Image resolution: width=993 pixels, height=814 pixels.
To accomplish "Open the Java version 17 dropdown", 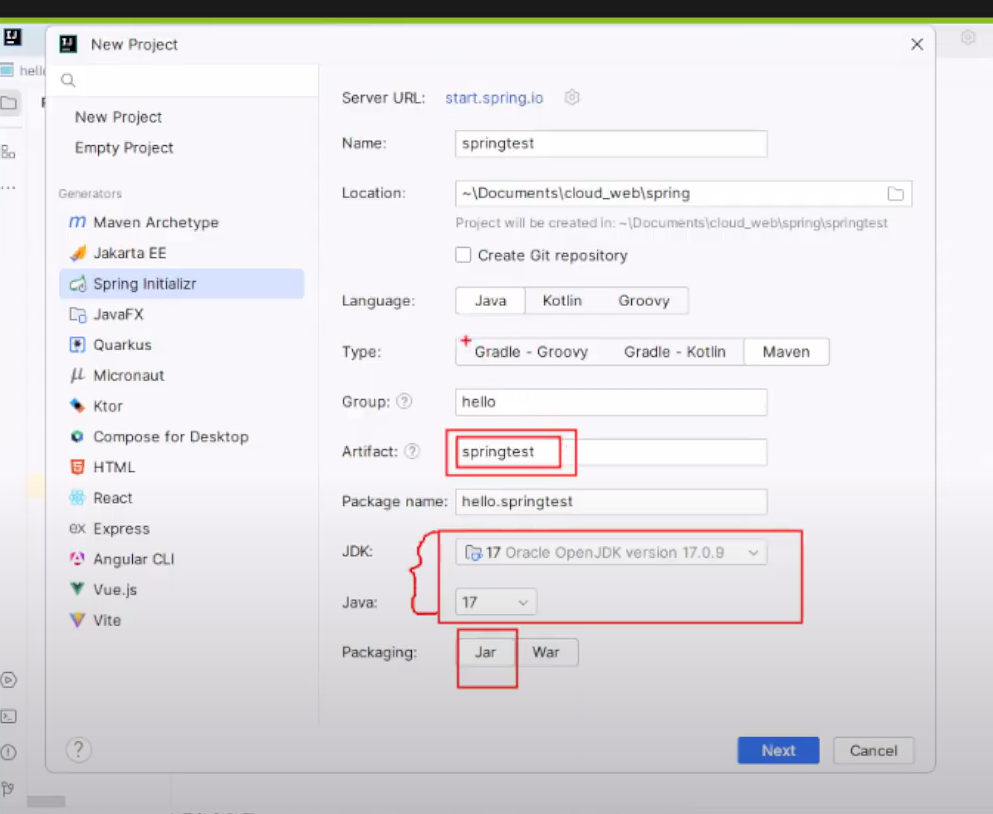I will 496,602.
